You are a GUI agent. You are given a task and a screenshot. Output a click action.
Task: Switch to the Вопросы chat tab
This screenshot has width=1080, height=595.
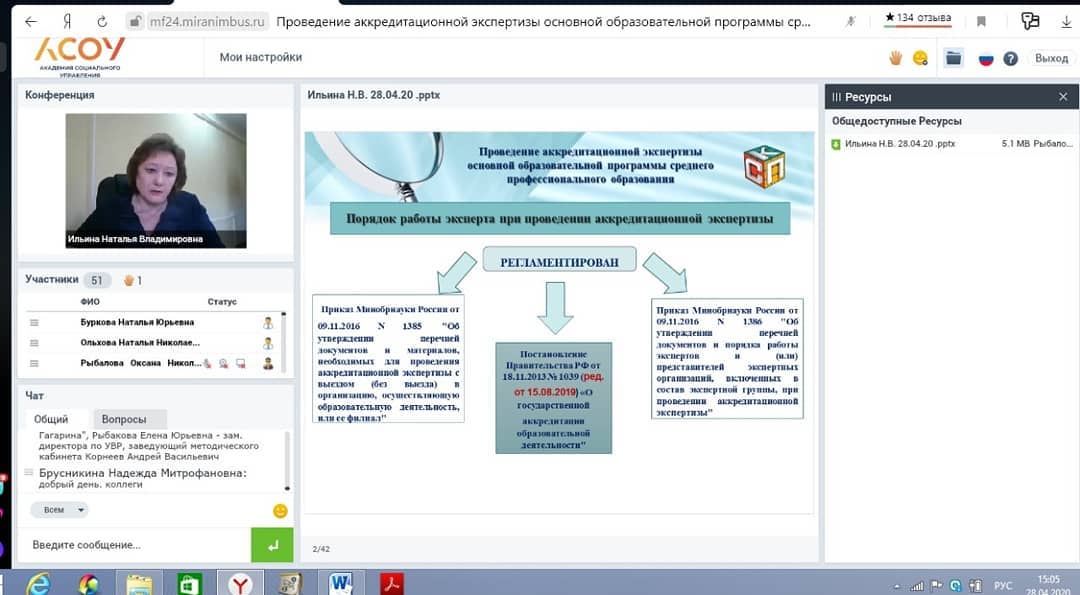click(124, 419)
